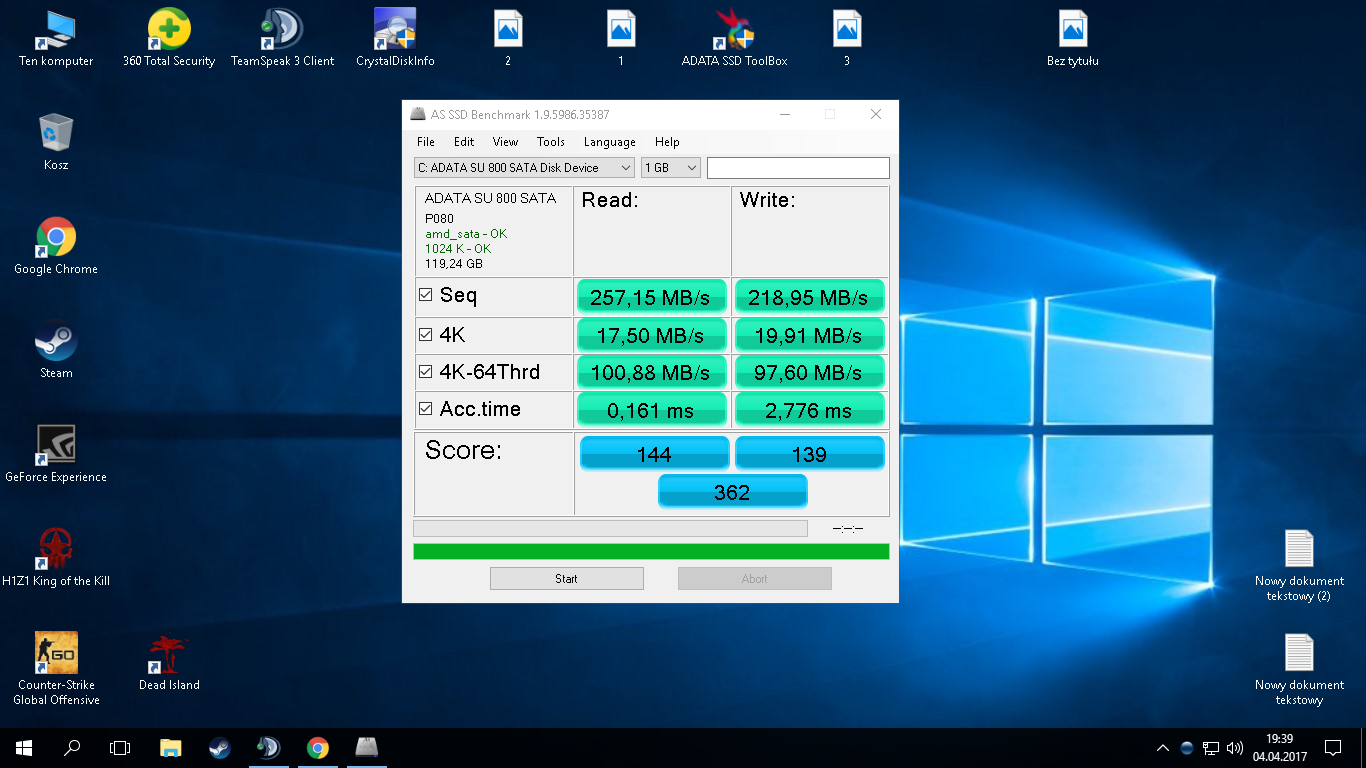The height and width of the screenshot is (768, 1366).
Task: Select the Nowy dokument tekstowy file
Action: click(1299, 669)
